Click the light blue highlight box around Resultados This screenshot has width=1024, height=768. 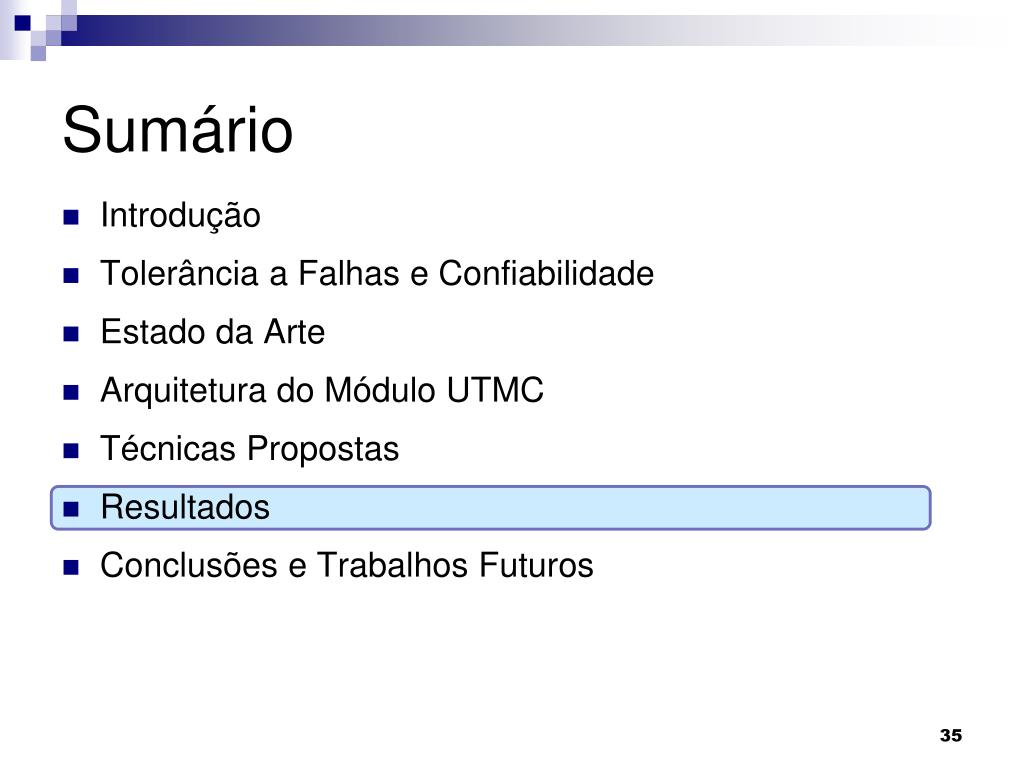pos(490,508)
